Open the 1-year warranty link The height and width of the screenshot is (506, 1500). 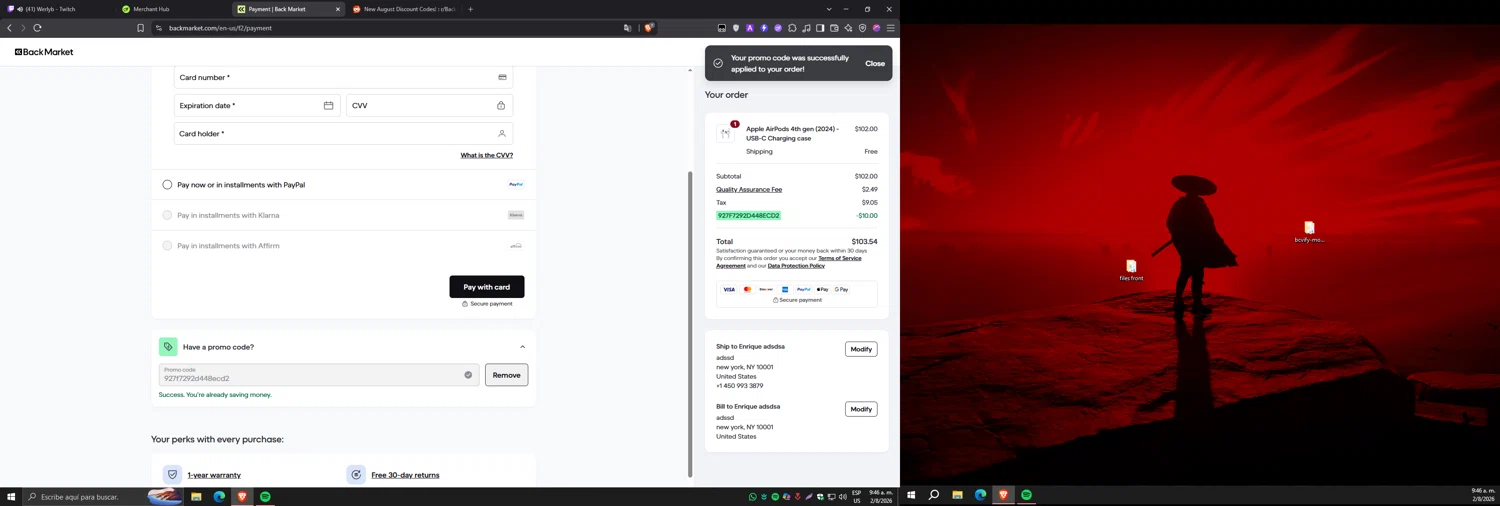(x=214, y=475)
